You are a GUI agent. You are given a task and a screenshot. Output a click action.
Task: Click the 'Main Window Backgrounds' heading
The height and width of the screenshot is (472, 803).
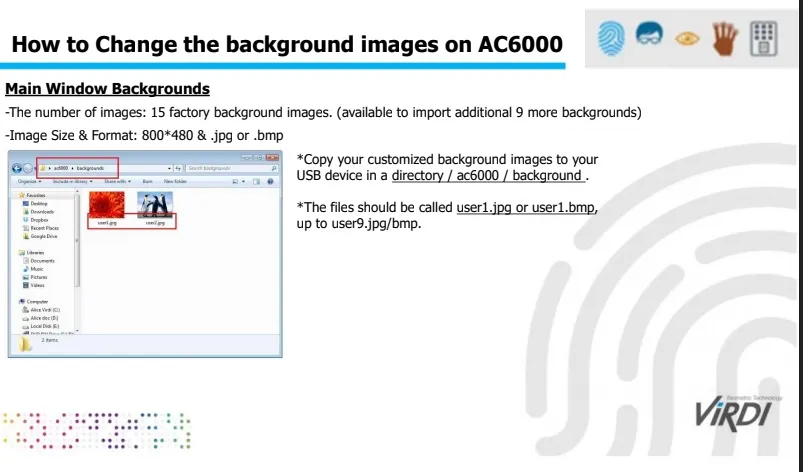point(108,89)
